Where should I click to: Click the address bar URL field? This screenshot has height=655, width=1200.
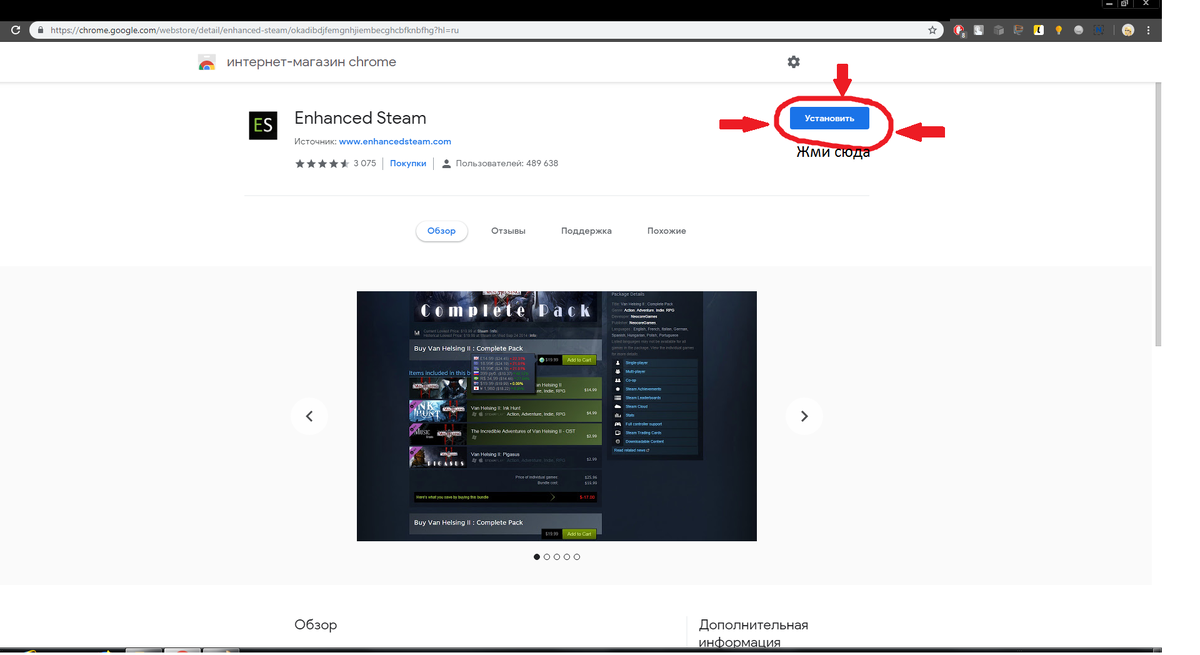(487, 31)
